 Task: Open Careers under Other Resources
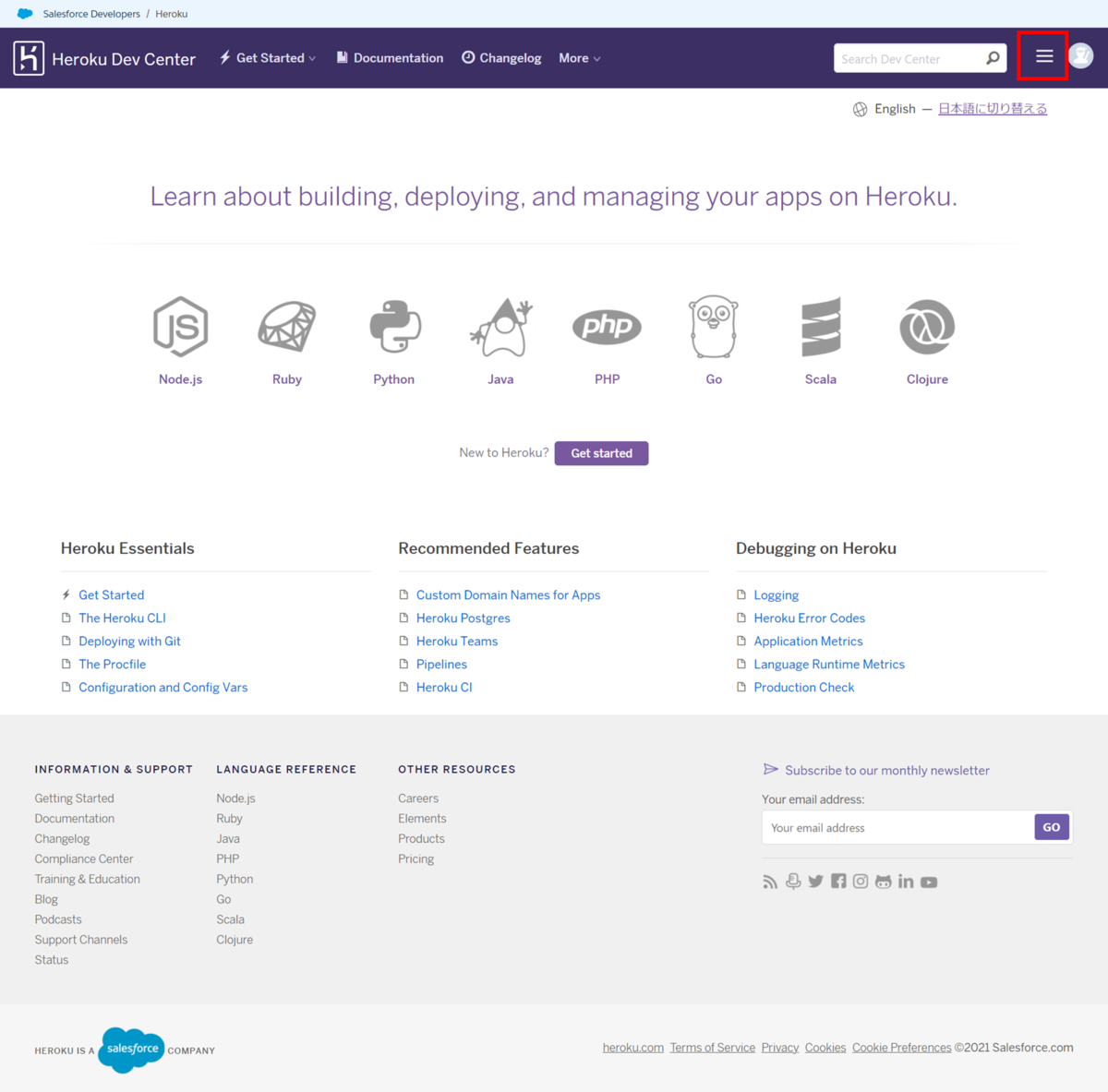(418, 798)
